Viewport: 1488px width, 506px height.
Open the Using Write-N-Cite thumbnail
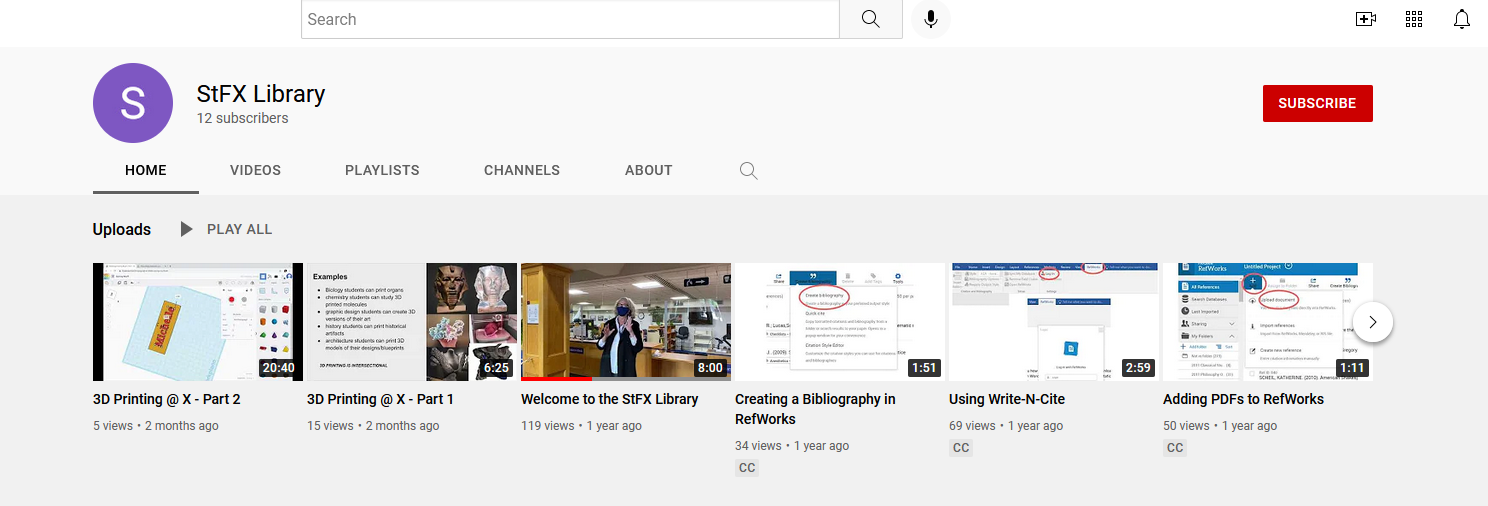click(x=1054, y=322)
